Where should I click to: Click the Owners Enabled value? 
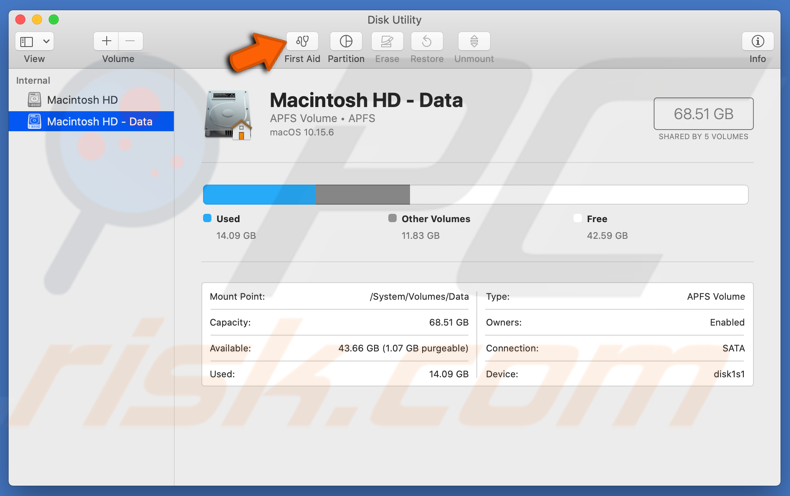click(727, 323)
